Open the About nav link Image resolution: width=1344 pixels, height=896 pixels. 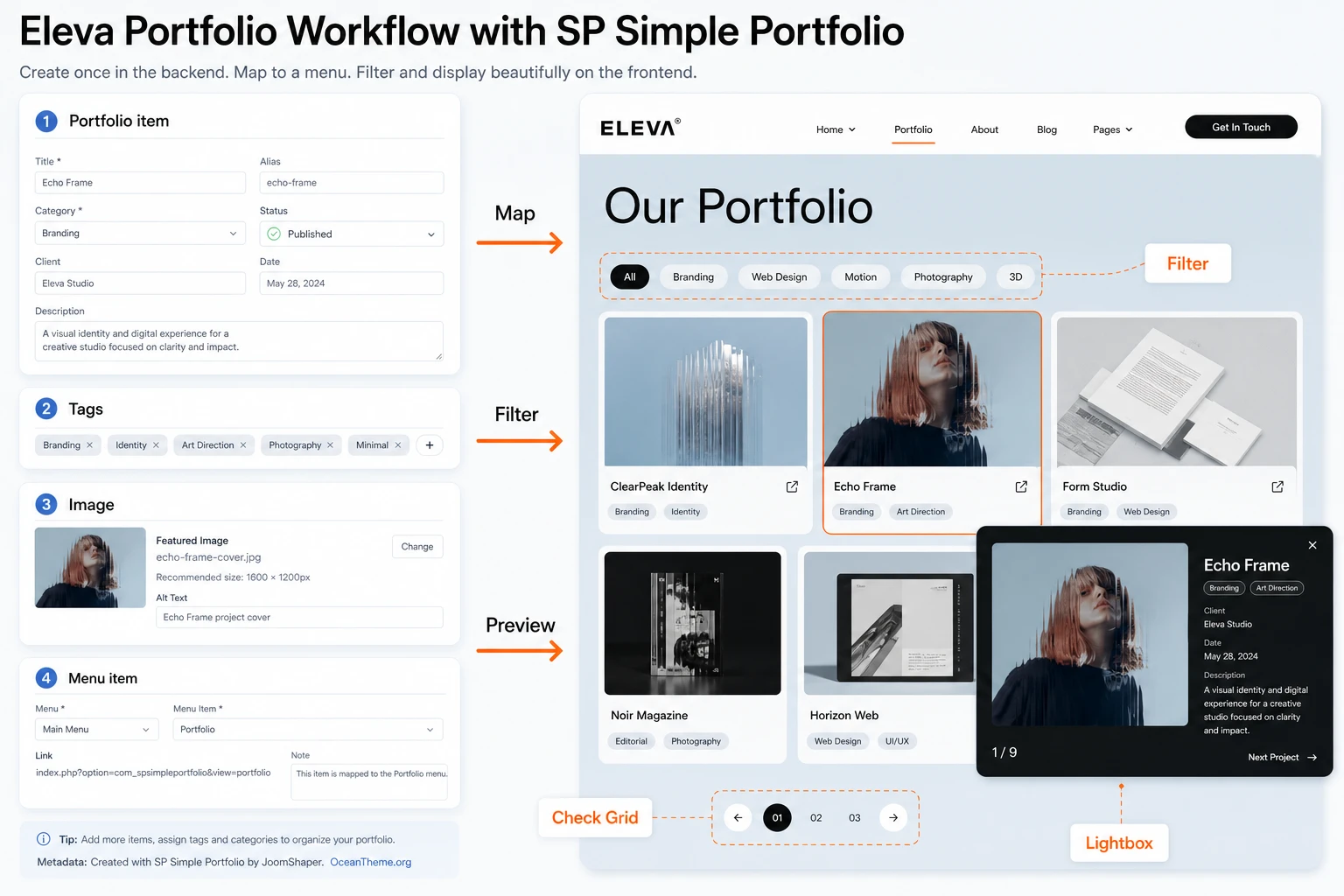pos(984,129)
